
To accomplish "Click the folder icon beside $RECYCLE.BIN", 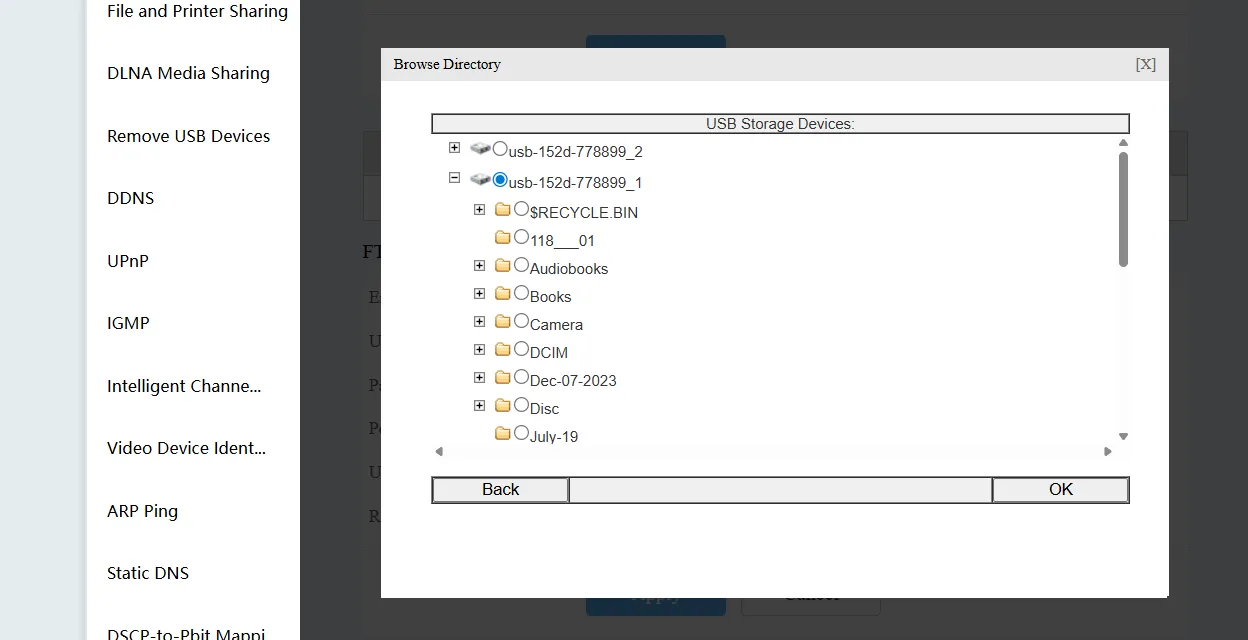I will (502, 210).
